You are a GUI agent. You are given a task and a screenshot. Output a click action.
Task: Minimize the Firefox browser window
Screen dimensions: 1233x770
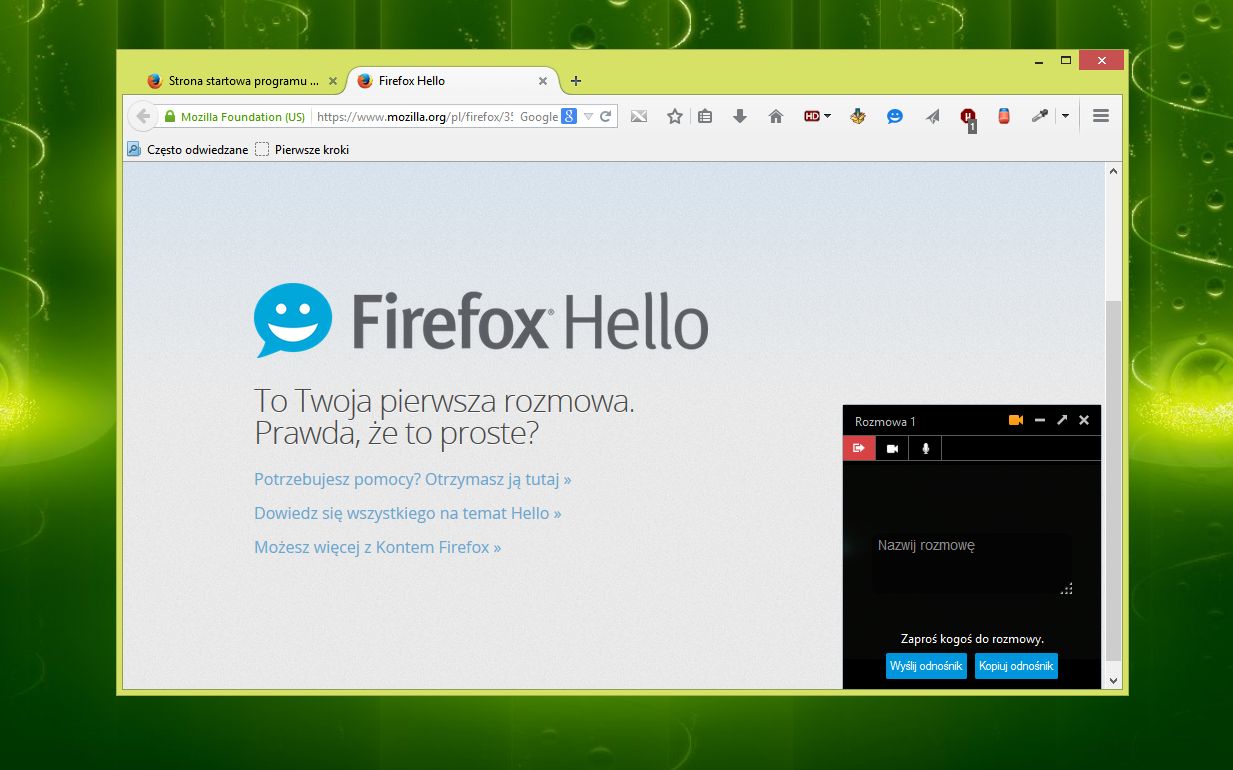pos(1040,60)
